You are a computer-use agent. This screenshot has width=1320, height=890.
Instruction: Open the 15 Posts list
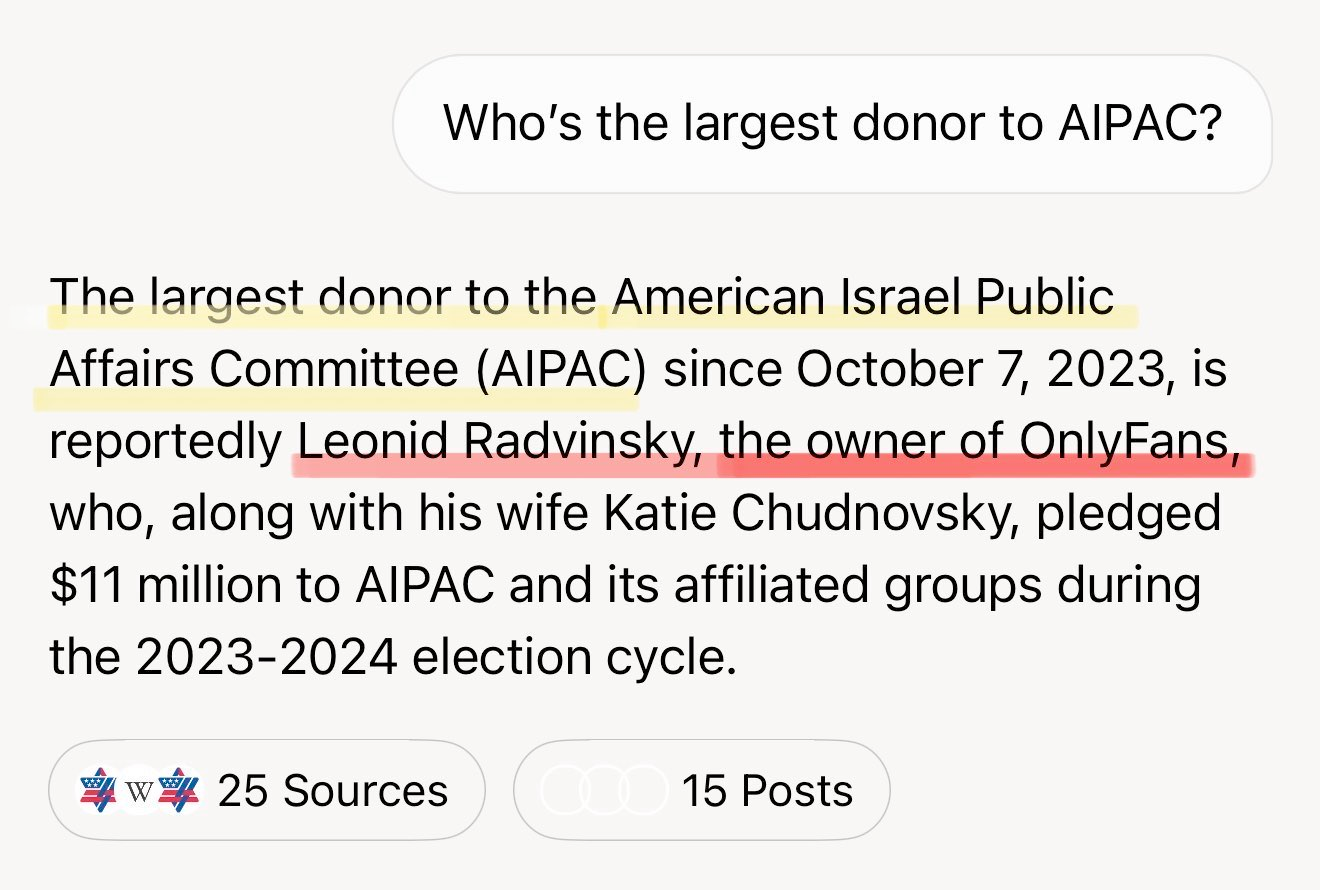pos(767,791)
